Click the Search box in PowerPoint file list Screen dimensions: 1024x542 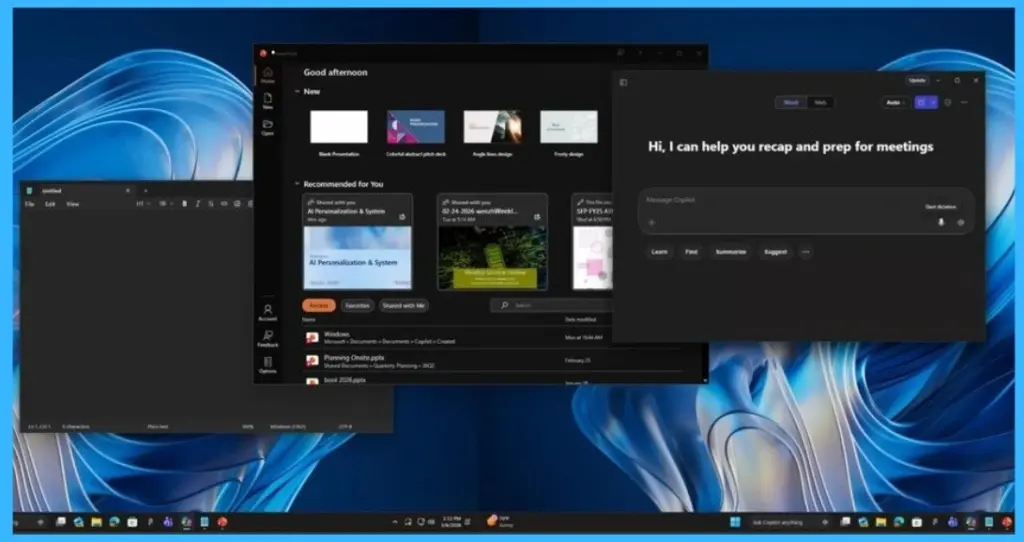(552, 306)
